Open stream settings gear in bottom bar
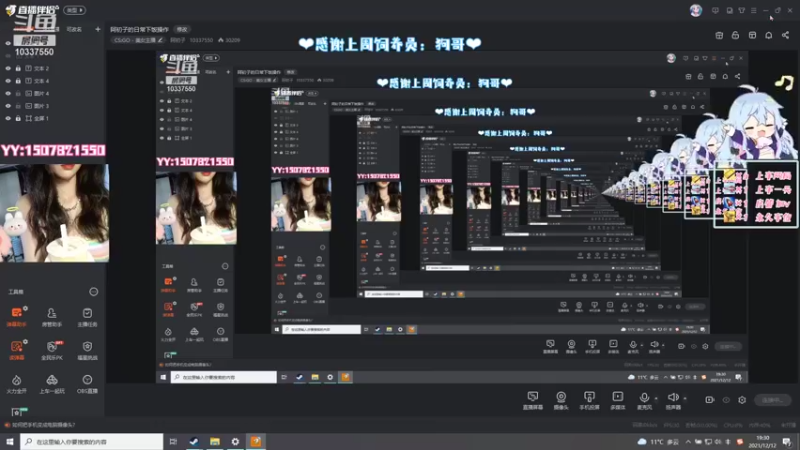Viewport: 800px width, 450px height. 742,400
